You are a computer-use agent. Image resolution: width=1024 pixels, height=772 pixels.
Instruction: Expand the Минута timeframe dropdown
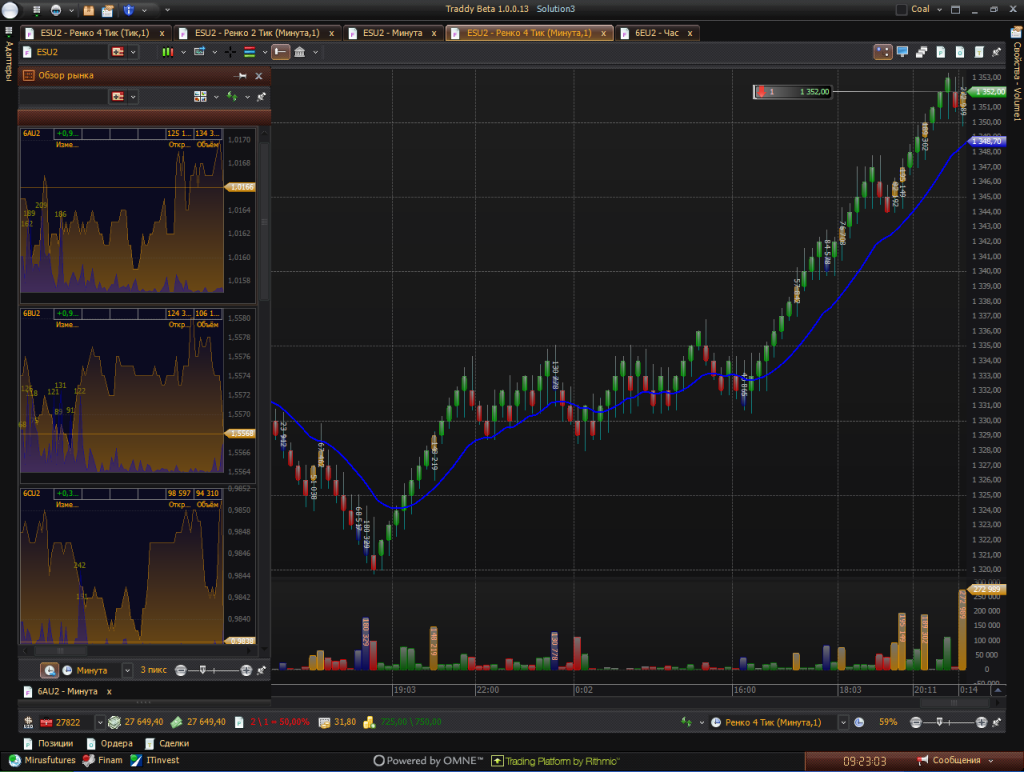click(x=127, y=670)
